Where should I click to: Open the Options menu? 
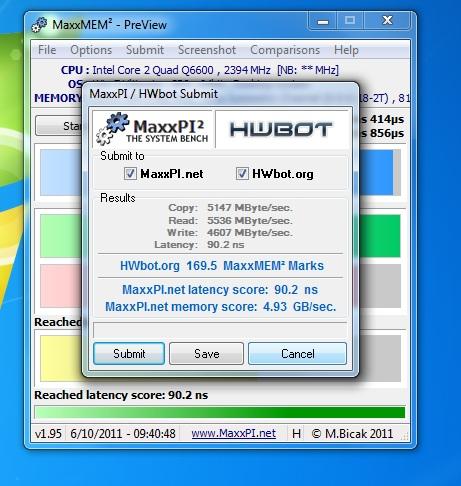pyautogui.click(x=91, y=50)
